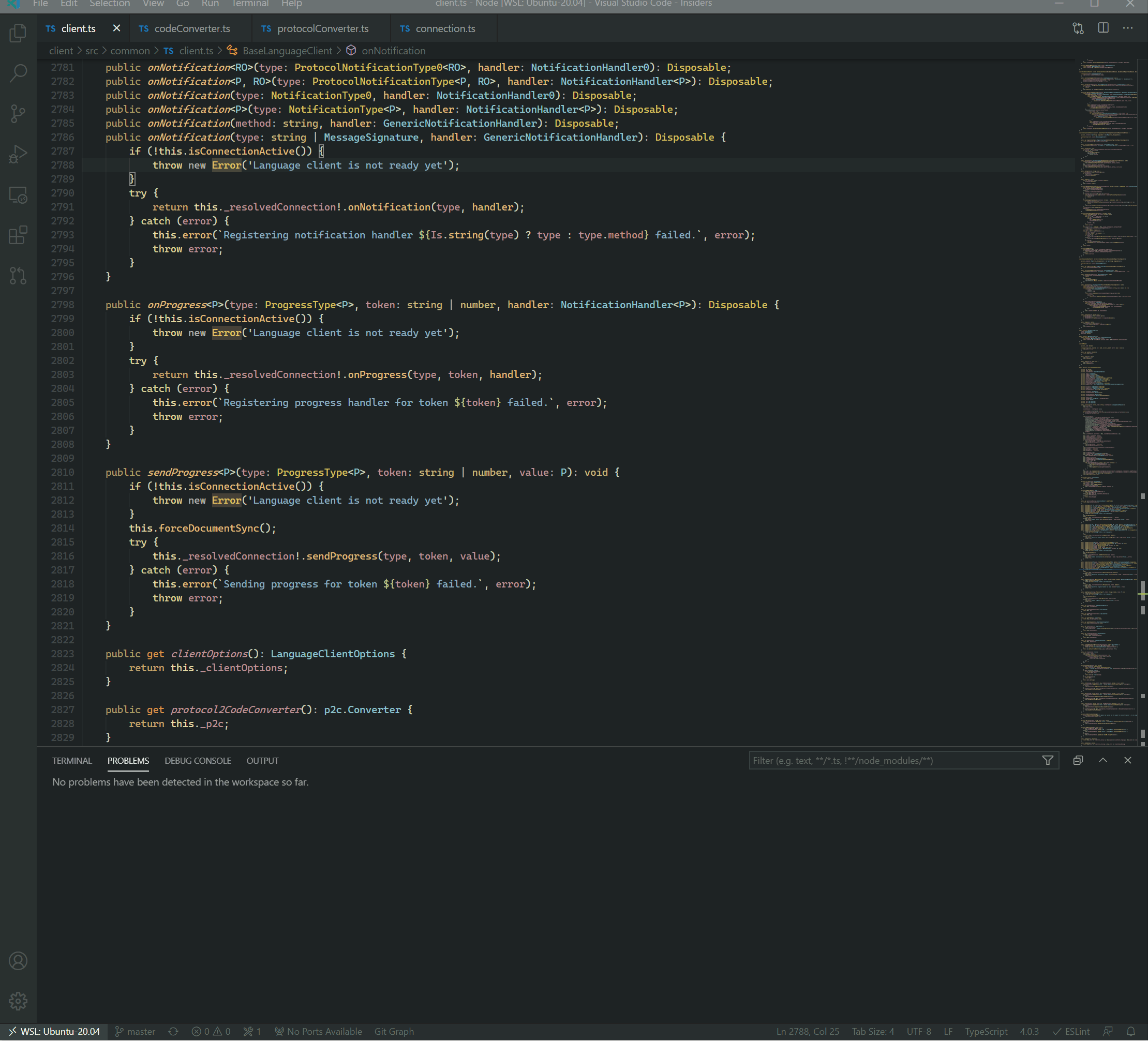Screen dimensions: 1148x1041
Task: Click Ln 2788, Col 25 indicator
Action: (808, 1031)
